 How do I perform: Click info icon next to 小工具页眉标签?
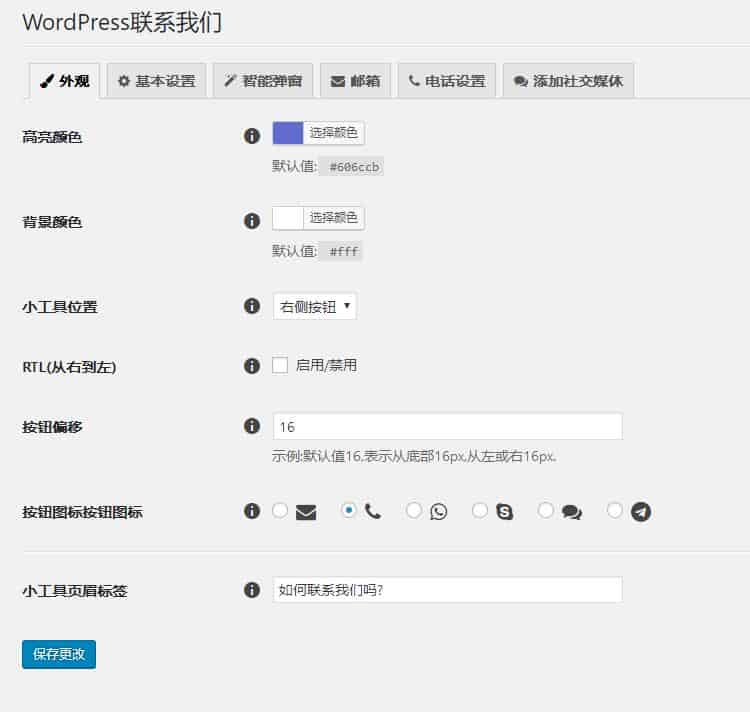[x=252, y=590]
